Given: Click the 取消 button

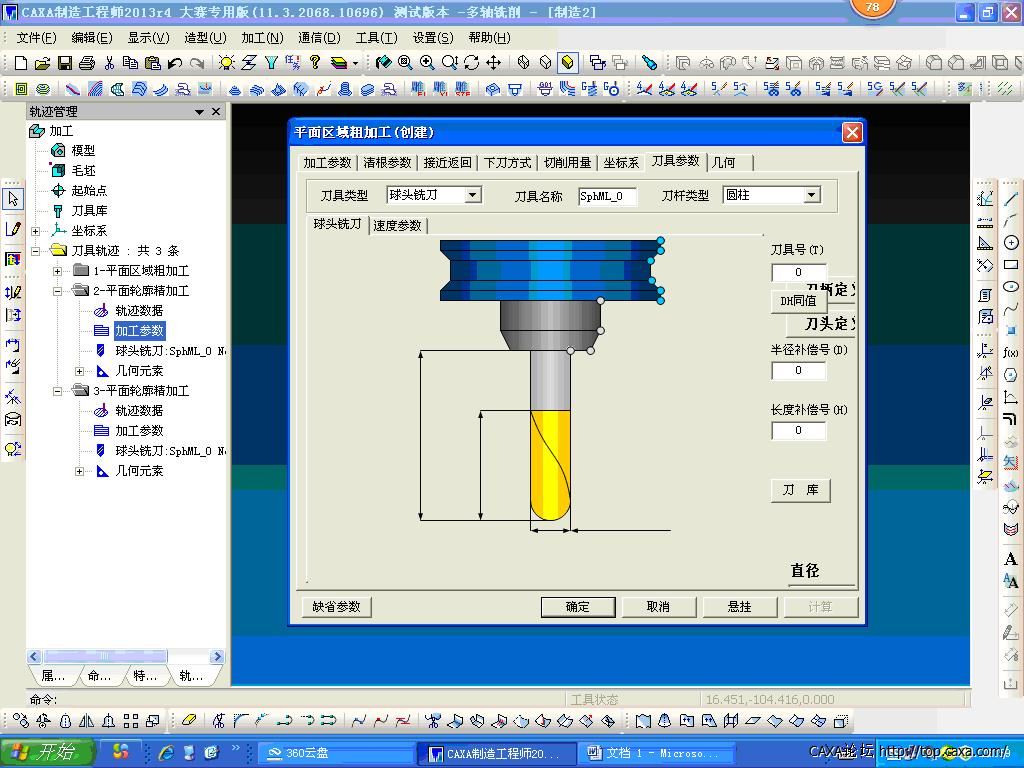Looking at the screenshot, I should (x=658, y=607).
